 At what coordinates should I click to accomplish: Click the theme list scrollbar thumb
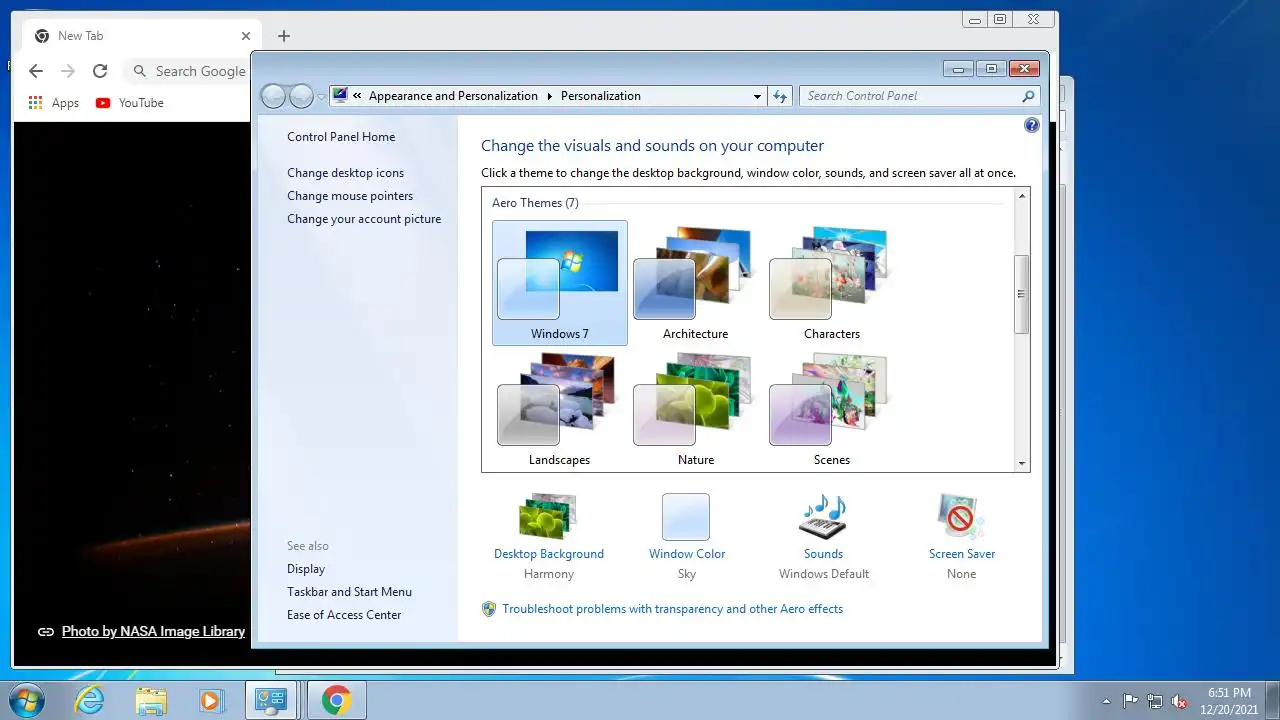click(1022, 294)
